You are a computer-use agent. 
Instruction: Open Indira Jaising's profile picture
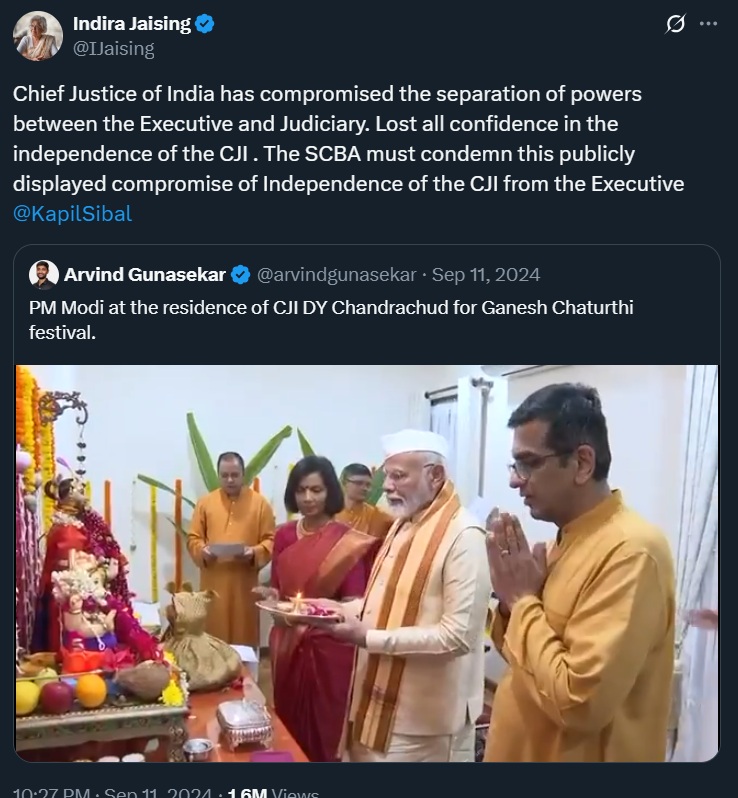38,36
